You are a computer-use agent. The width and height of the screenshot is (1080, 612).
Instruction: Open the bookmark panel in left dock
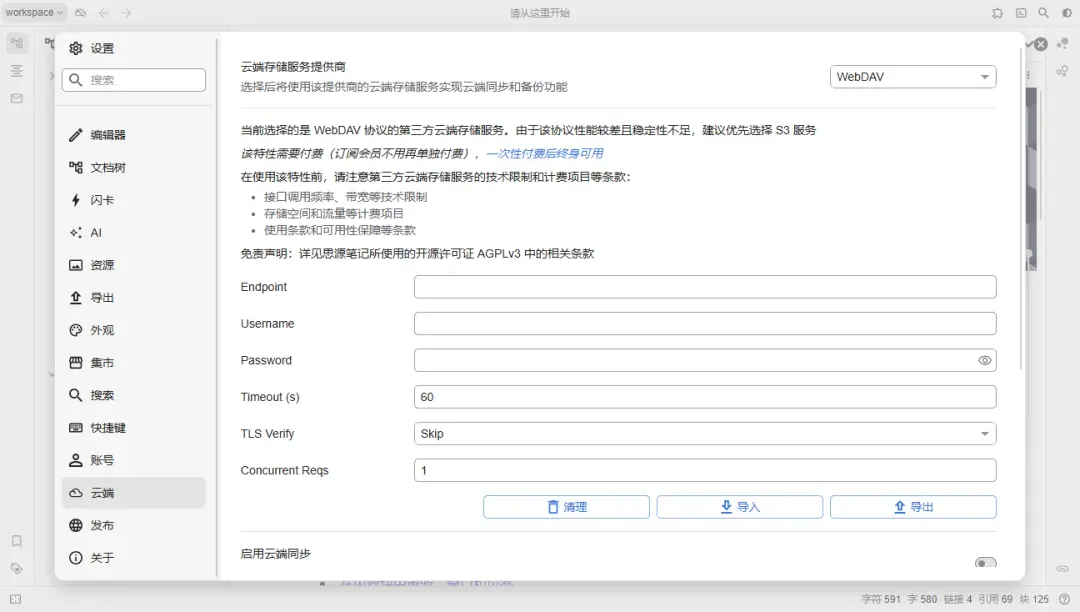17,541
